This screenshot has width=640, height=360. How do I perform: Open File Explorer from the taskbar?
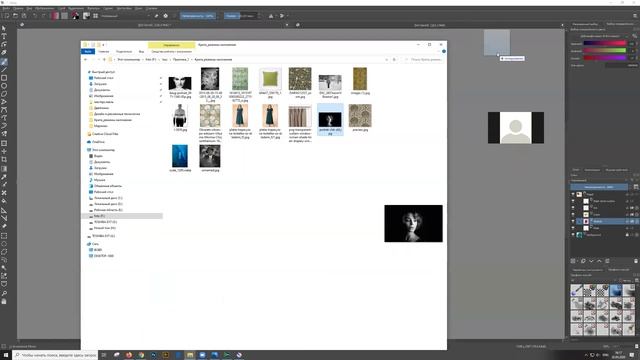pyautogui.click(x=190, y=355)
